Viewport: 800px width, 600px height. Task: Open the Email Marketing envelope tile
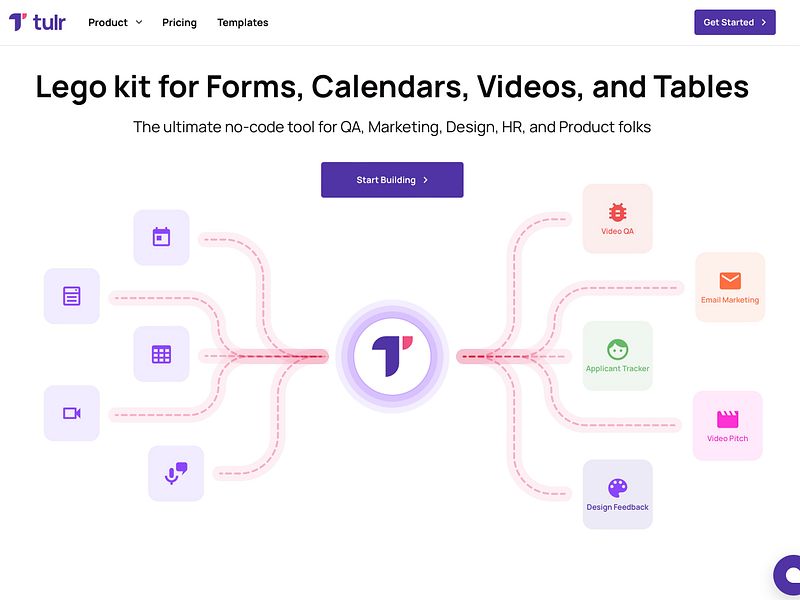[730, 287]
